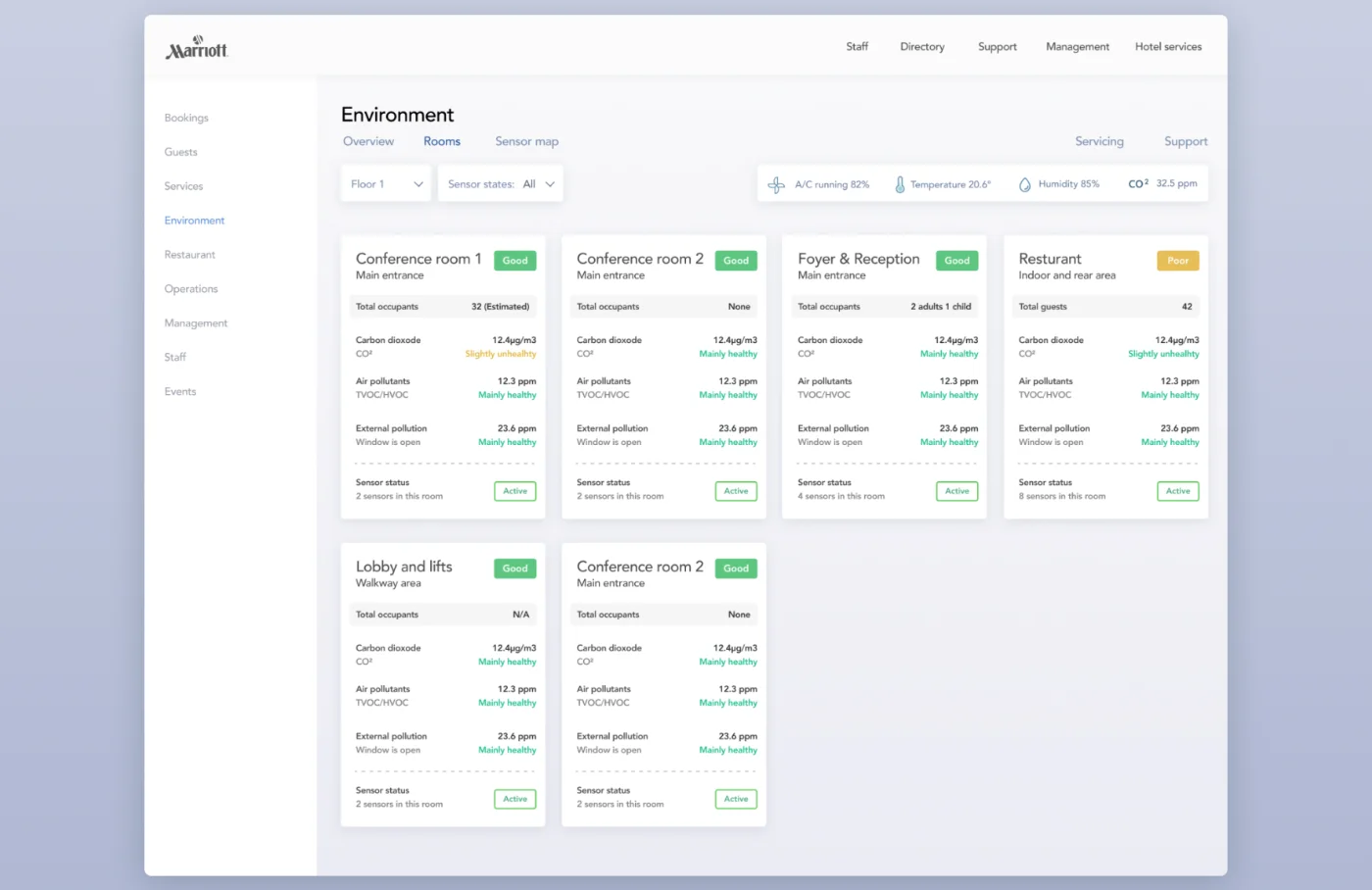Toggle the Active sensor badge in Resturant card
The width and height of the screenshot is (1372, 890).
click(x=1177, y=490)
